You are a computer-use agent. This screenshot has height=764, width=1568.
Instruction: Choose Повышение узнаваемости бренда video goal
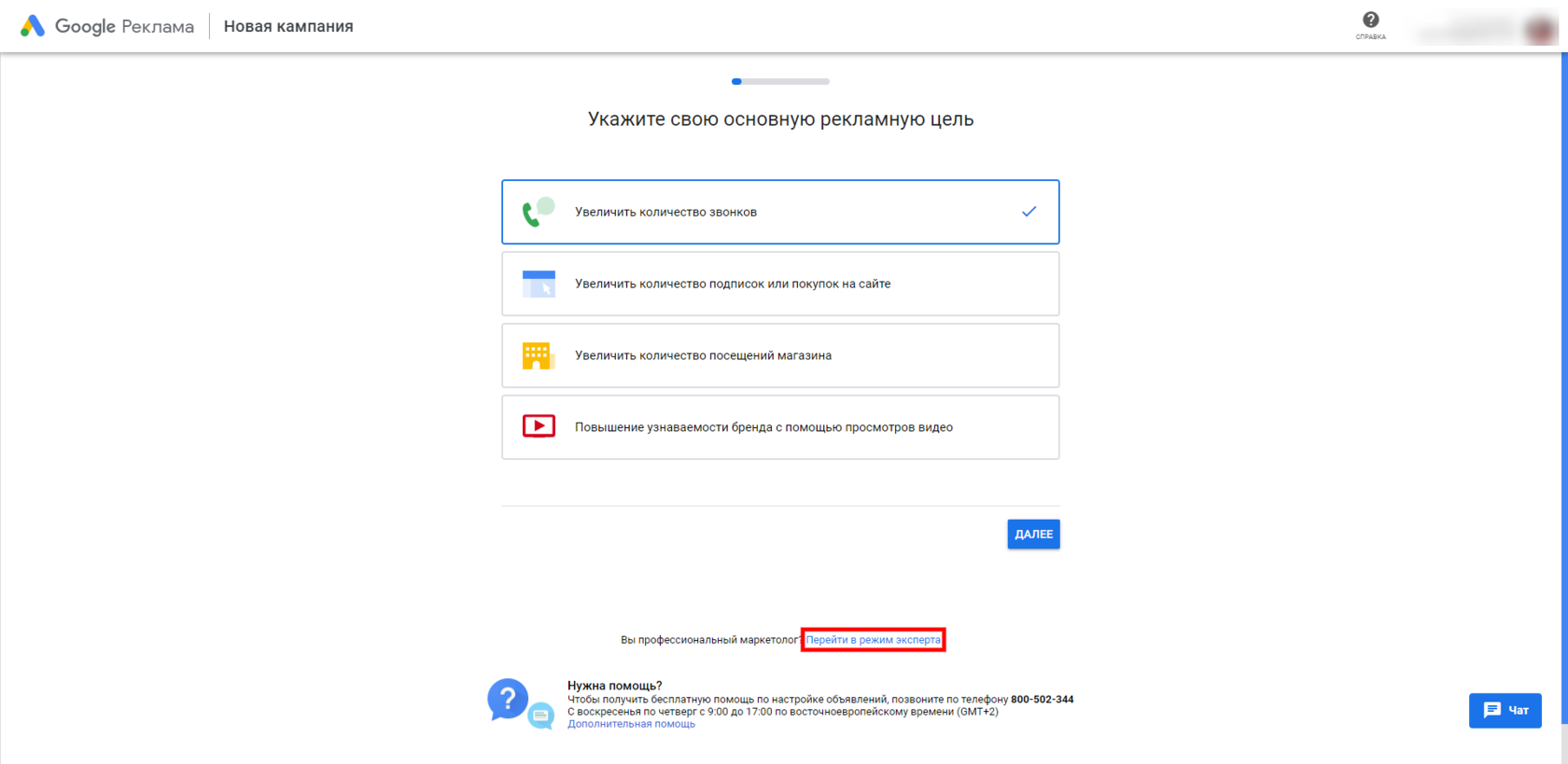(x=780, y=427)
